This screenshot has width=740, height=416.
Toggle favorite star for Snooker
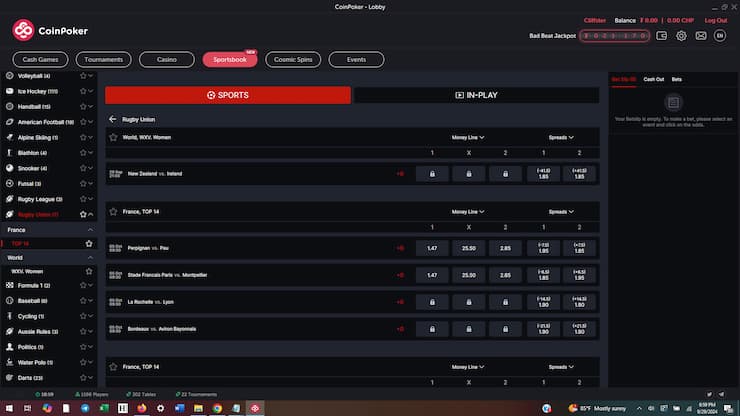(x=83, y=168)
